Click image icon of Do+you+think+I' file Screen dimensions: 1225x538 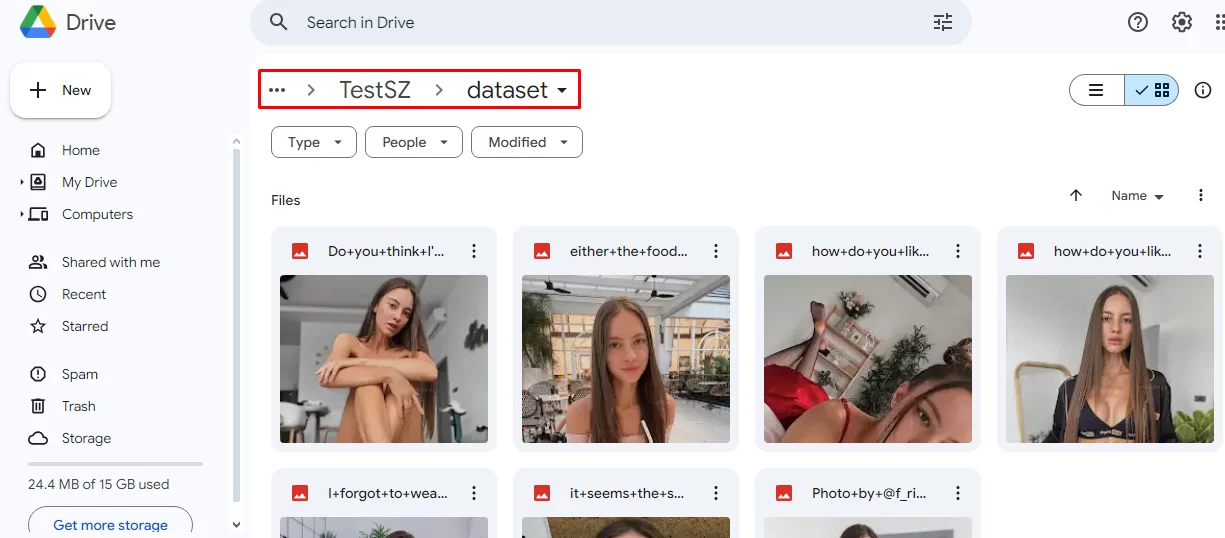coord(300,251)
